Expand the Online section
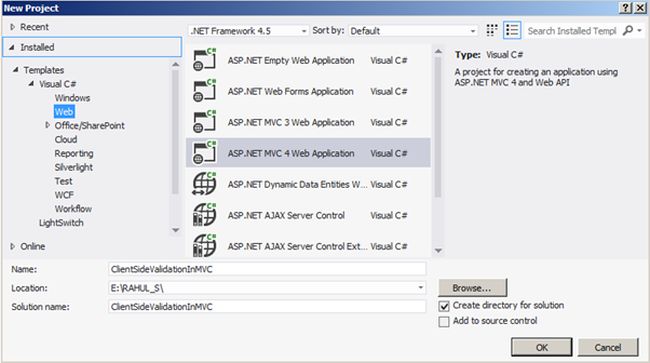 12,246
